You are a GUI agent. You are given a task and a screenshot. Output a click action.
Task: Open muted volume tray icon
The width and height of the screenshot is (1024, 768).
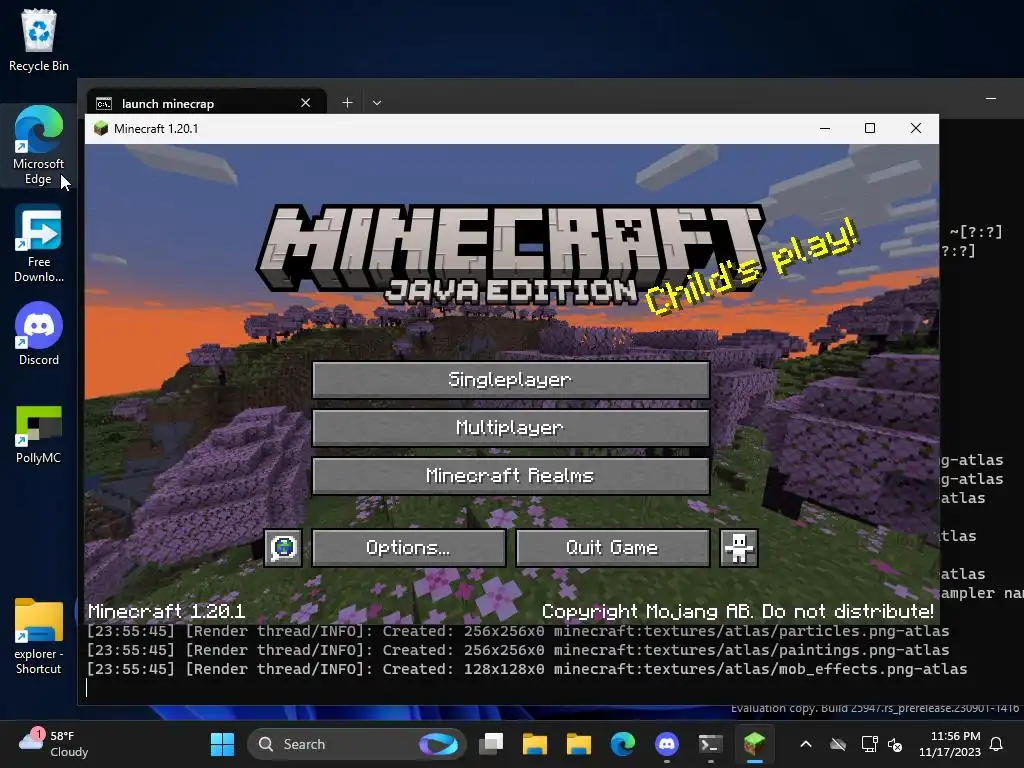[x=895, y=744]
